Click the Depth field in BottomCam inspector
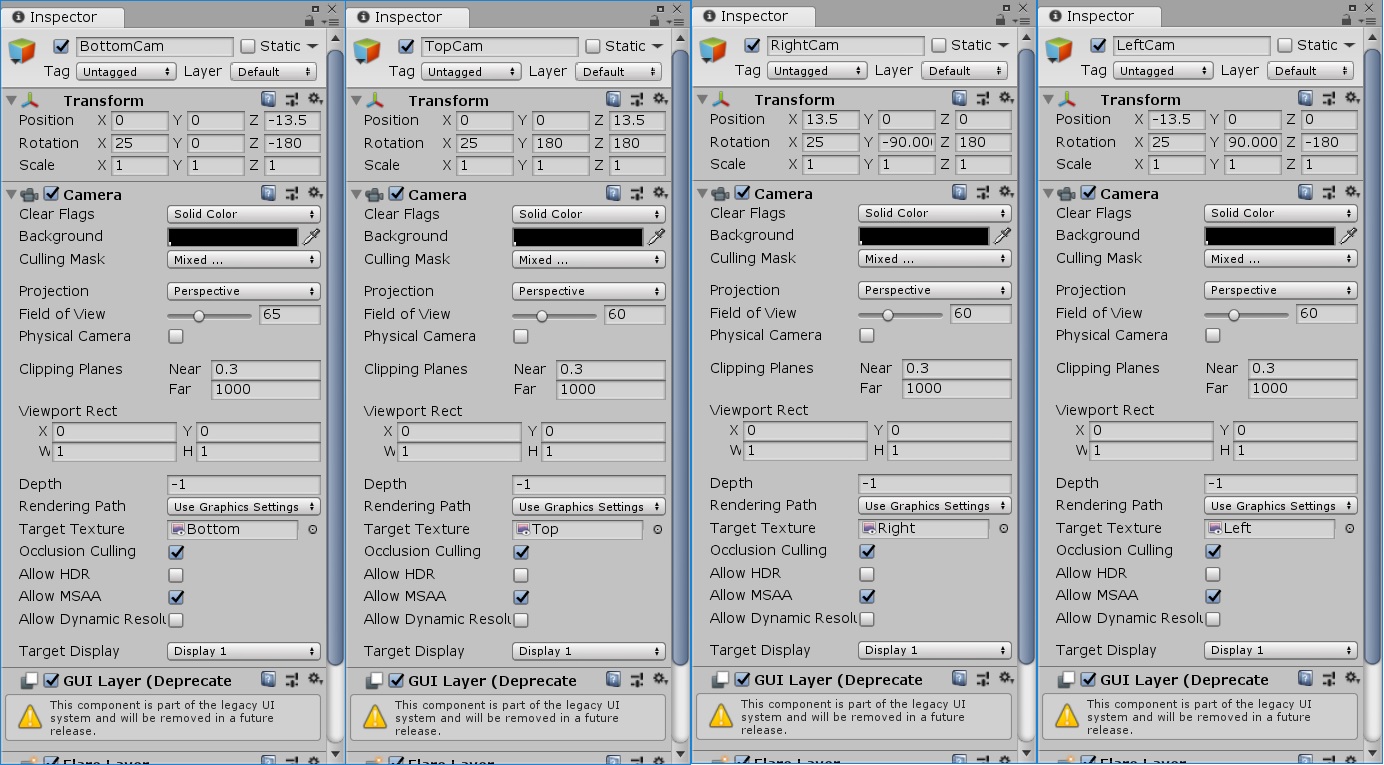 244,485
